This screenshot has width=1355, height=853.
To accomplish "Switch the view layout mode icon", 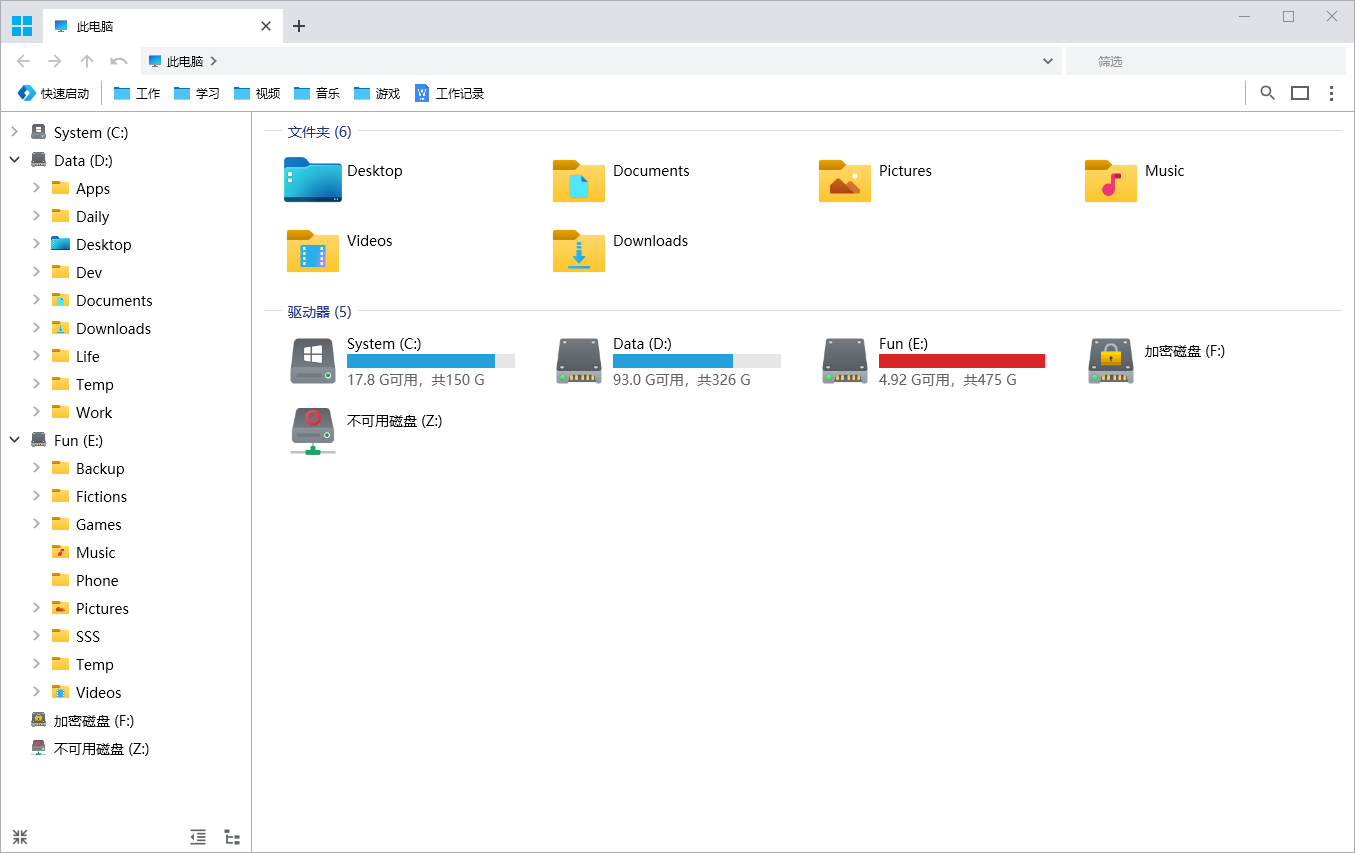I will click(1299, 92).
